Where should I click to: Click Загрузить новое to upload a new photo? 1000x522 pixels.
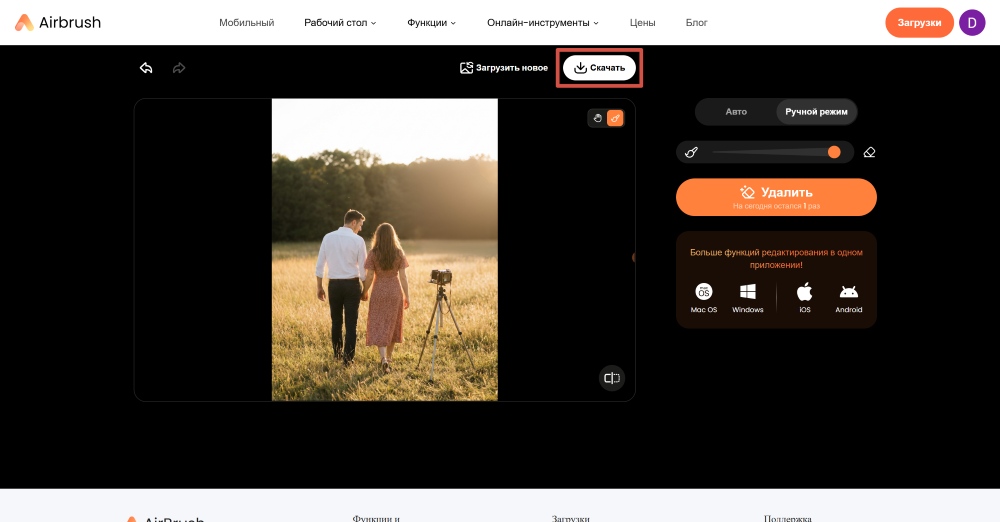point(504,68)
